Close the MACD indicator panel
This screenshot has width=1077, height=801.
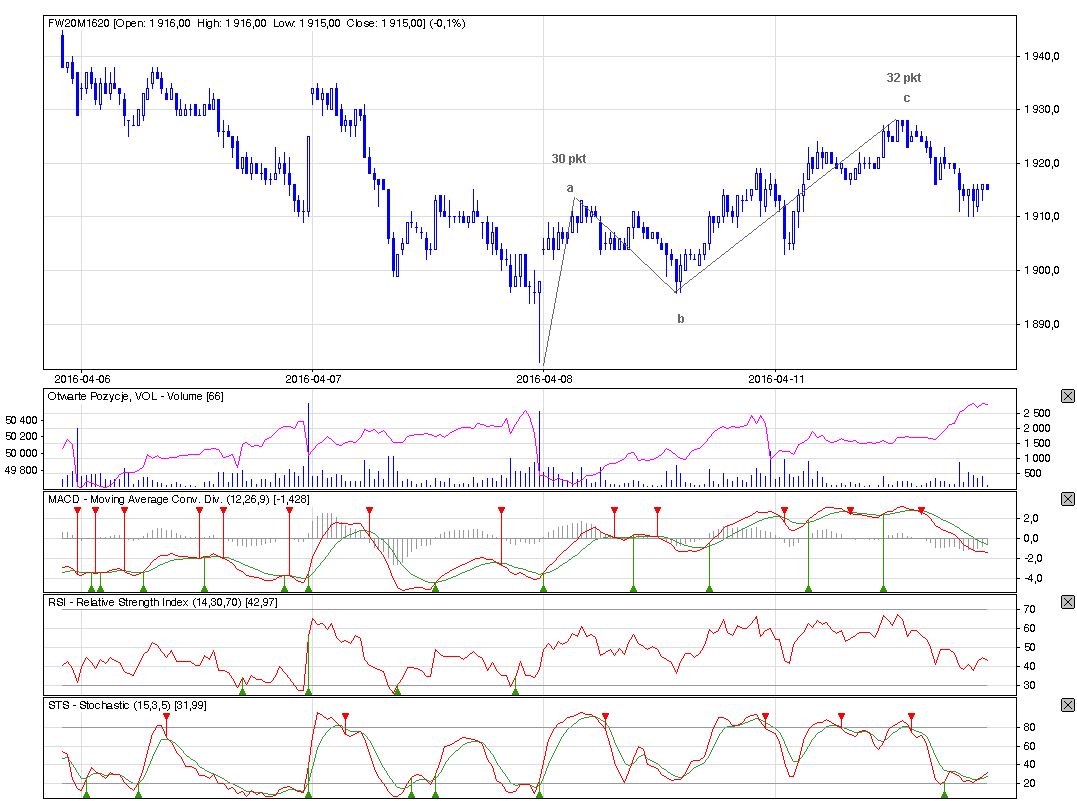1067,498
